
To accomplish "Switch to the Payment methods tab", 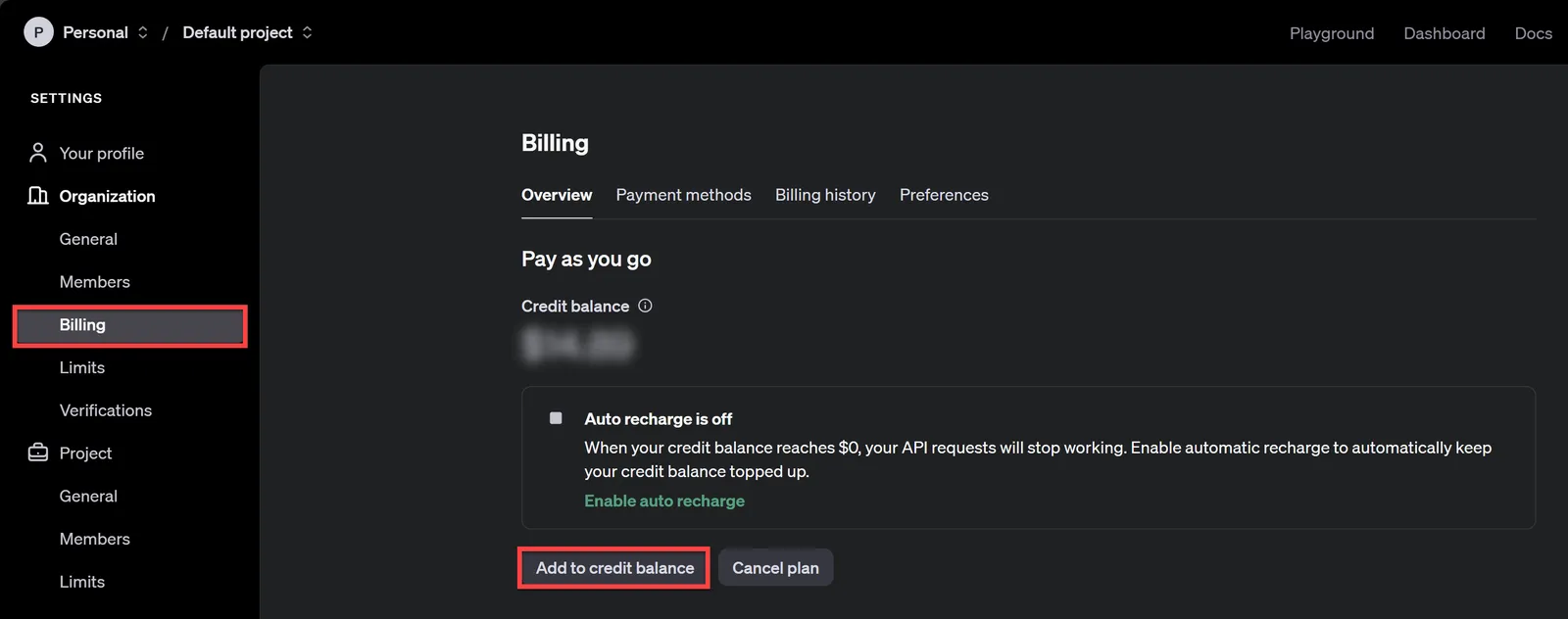I will pyautogui.click(x=683, y=195).
